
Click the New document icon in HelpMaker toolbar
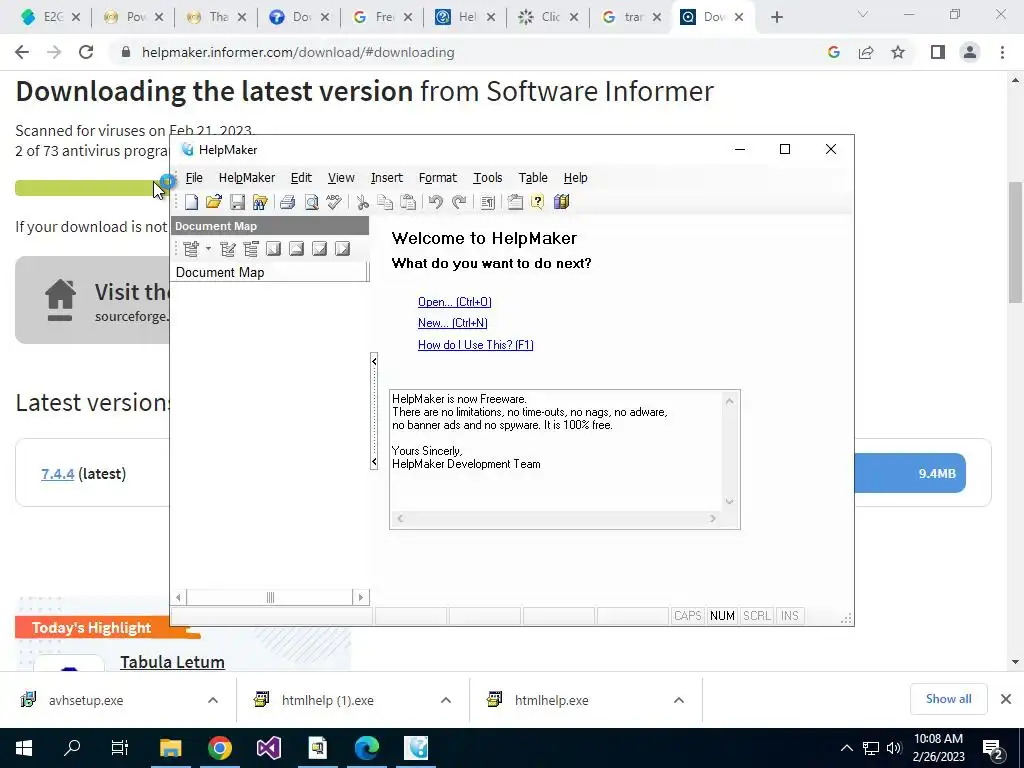(191, 202)
